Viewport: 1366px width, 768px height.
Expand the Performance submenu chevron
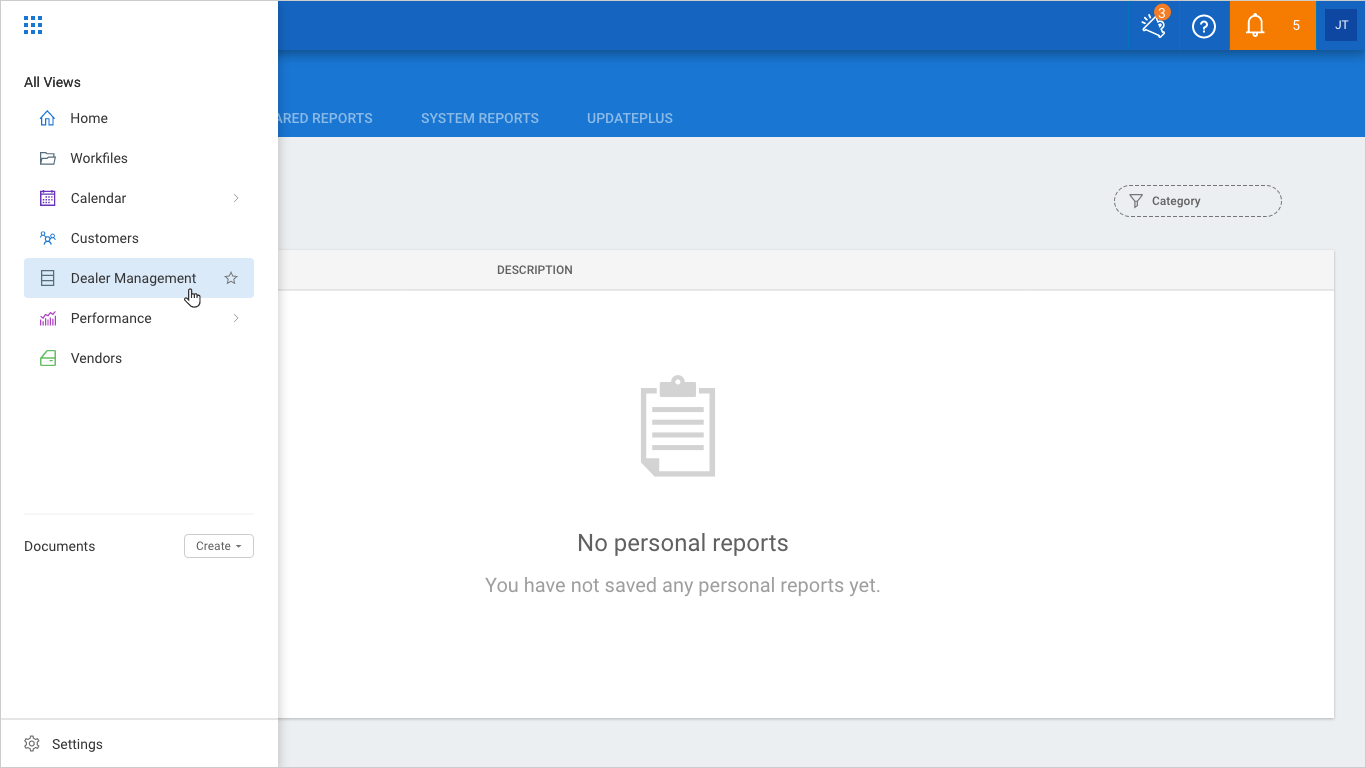coord(236,318)
